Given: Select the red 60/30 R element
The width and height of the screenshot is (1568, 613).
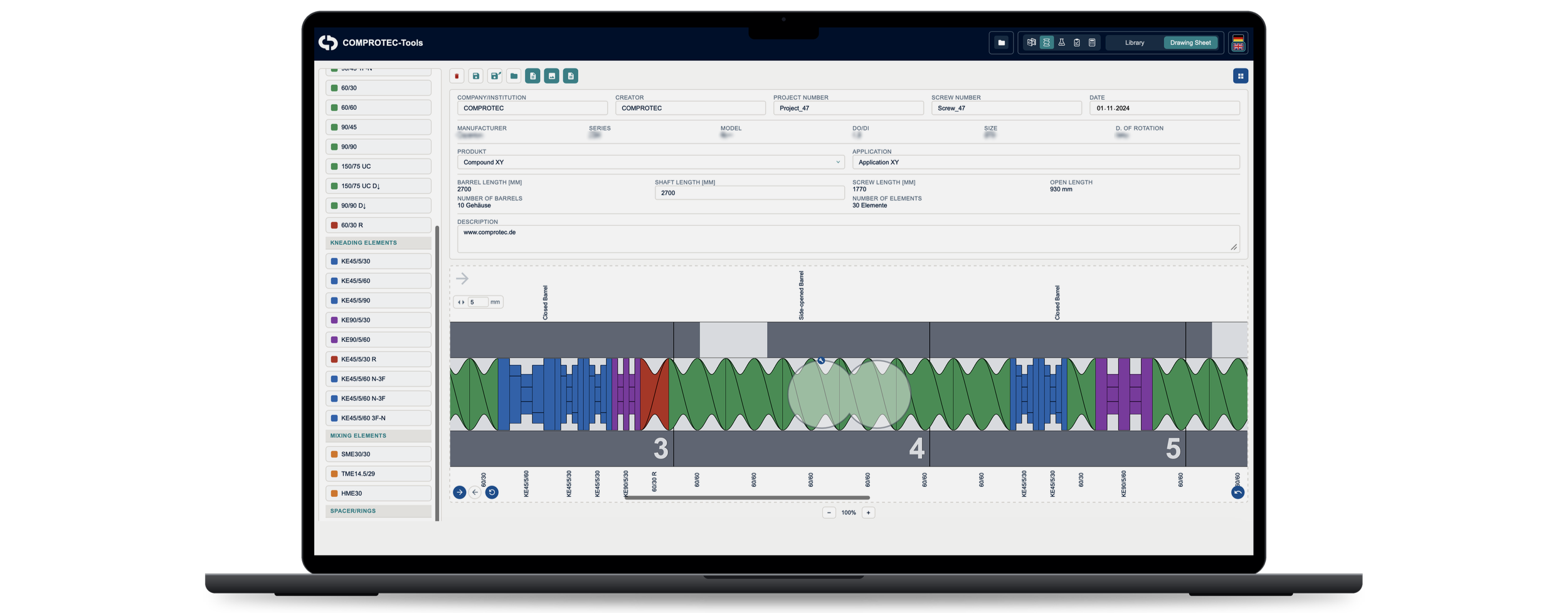Looking at the screenshot, I should (x=378, y=225).
